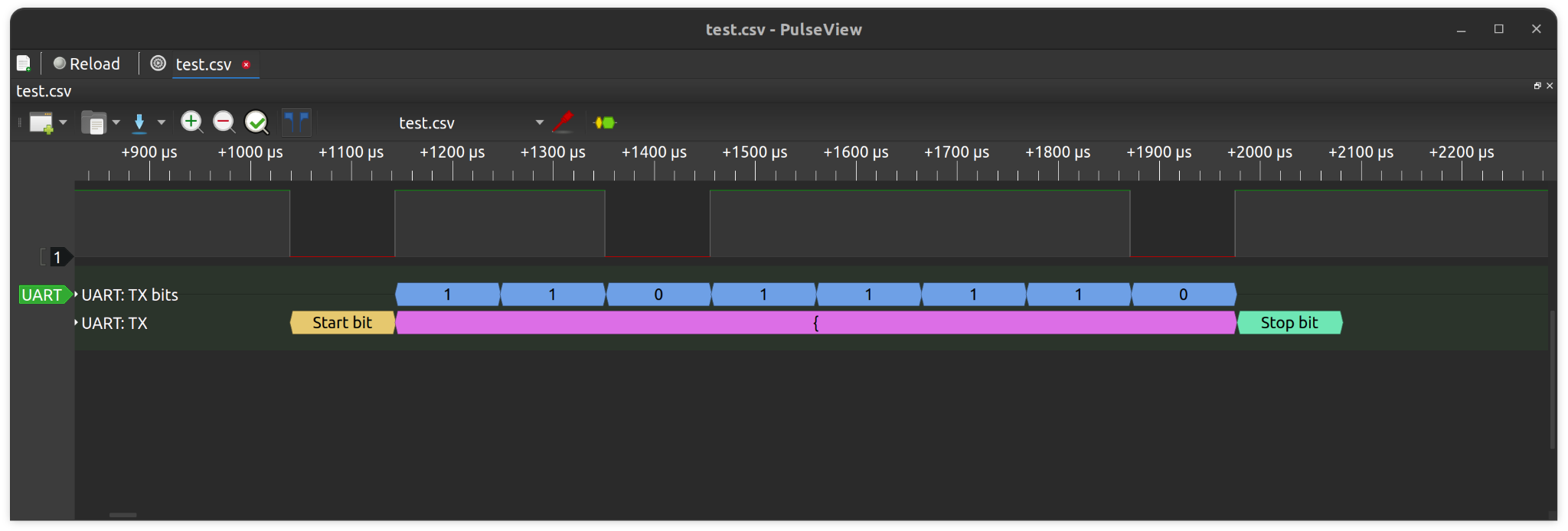Click the green UART decoder label
Image resolution: width=1568 pixels, height=531 pixels.
43,295
